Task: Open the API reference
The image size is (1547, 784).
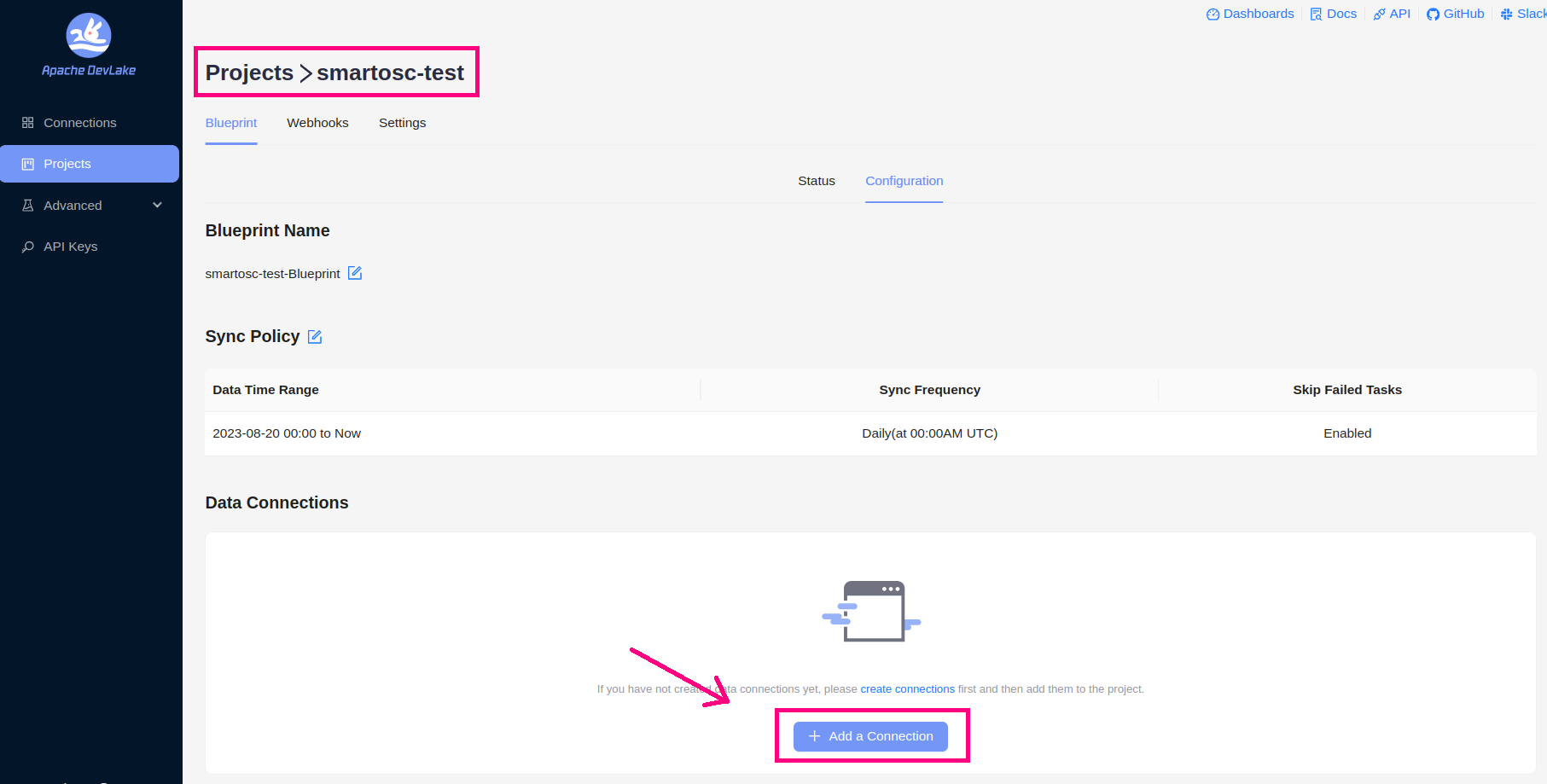Action: point(1392,13)
